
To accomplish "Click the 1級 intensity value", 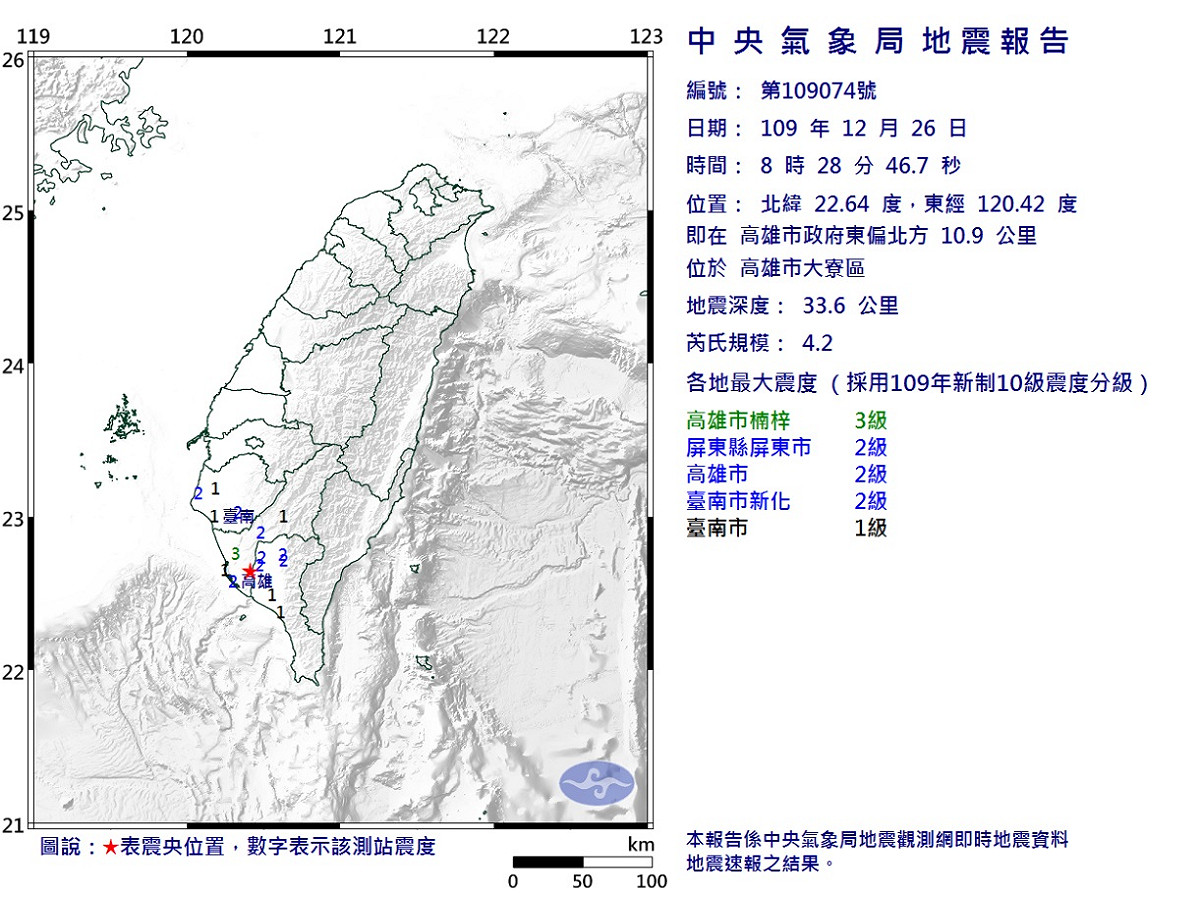I will click(871, 528).
